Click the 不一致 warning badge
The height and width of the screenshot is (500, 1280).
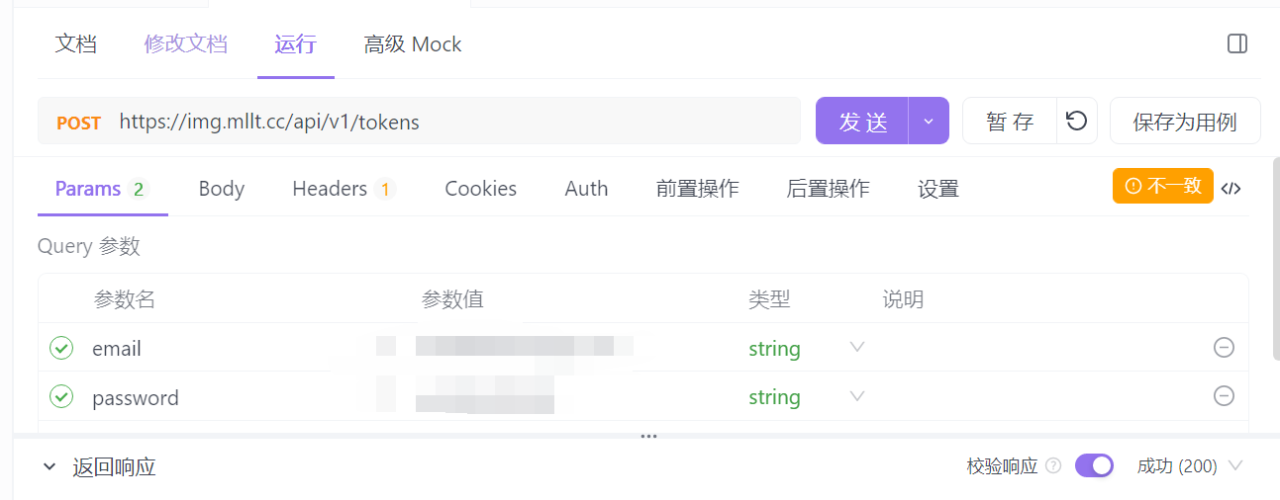click(1163, 186)
